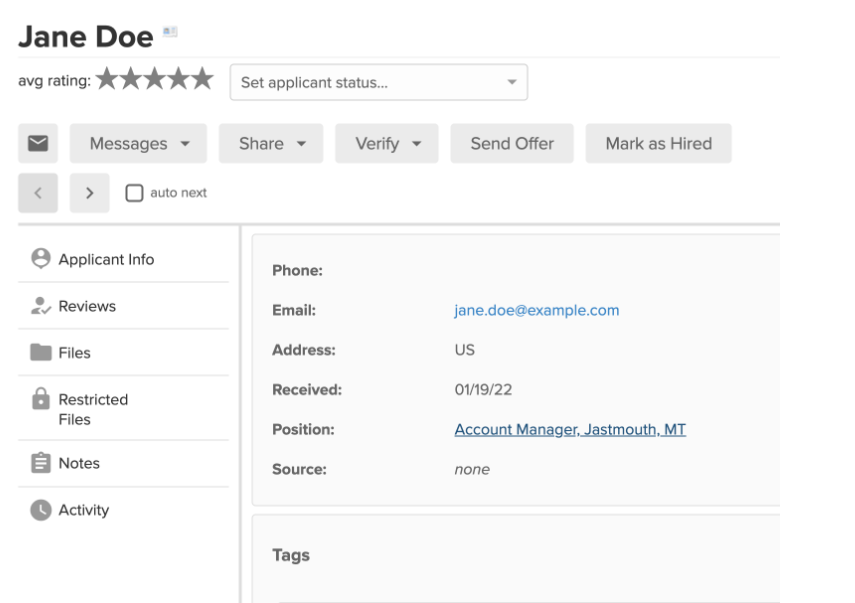Rate applicant with the fifth star

pos(202,79)
